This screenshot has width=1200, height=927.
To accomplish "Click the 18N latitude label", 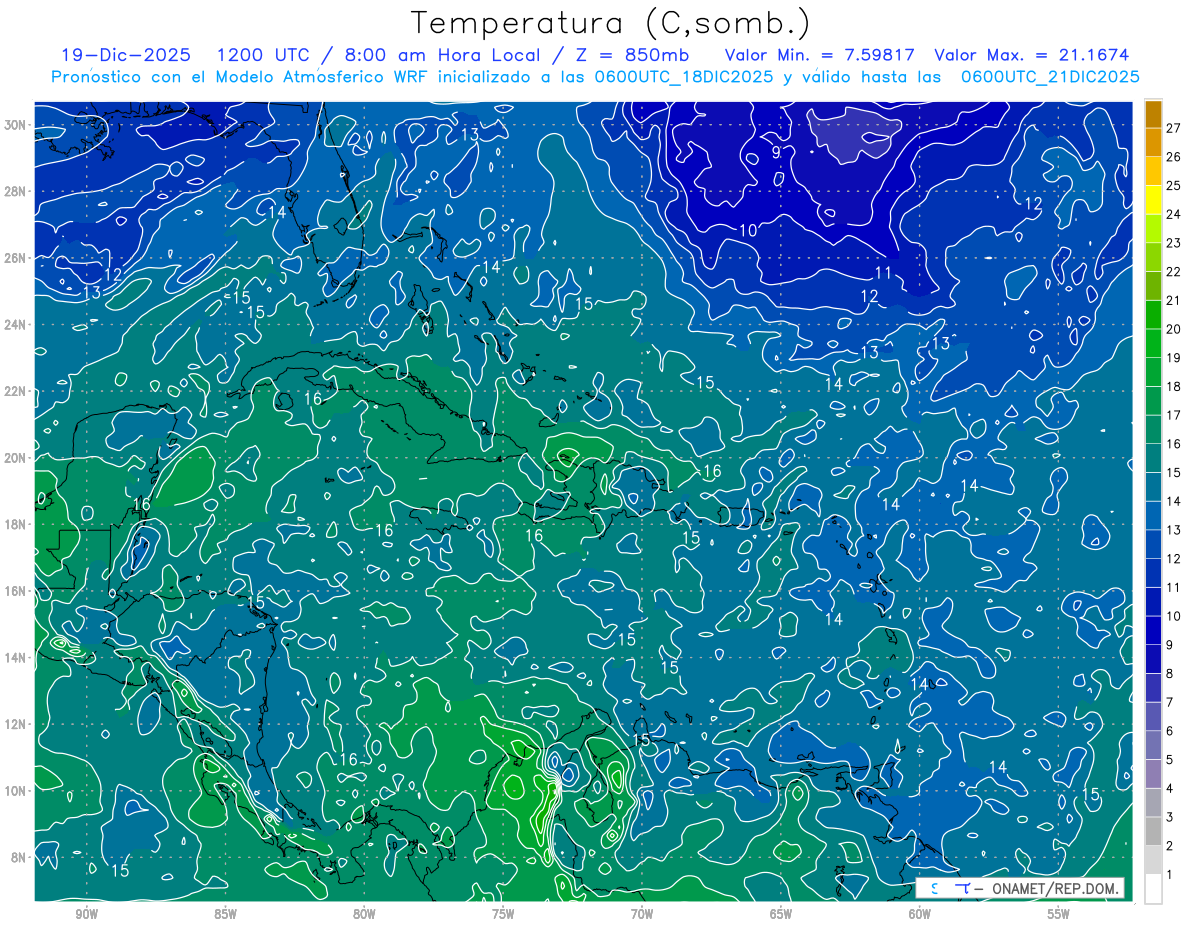I will [15, 524].
